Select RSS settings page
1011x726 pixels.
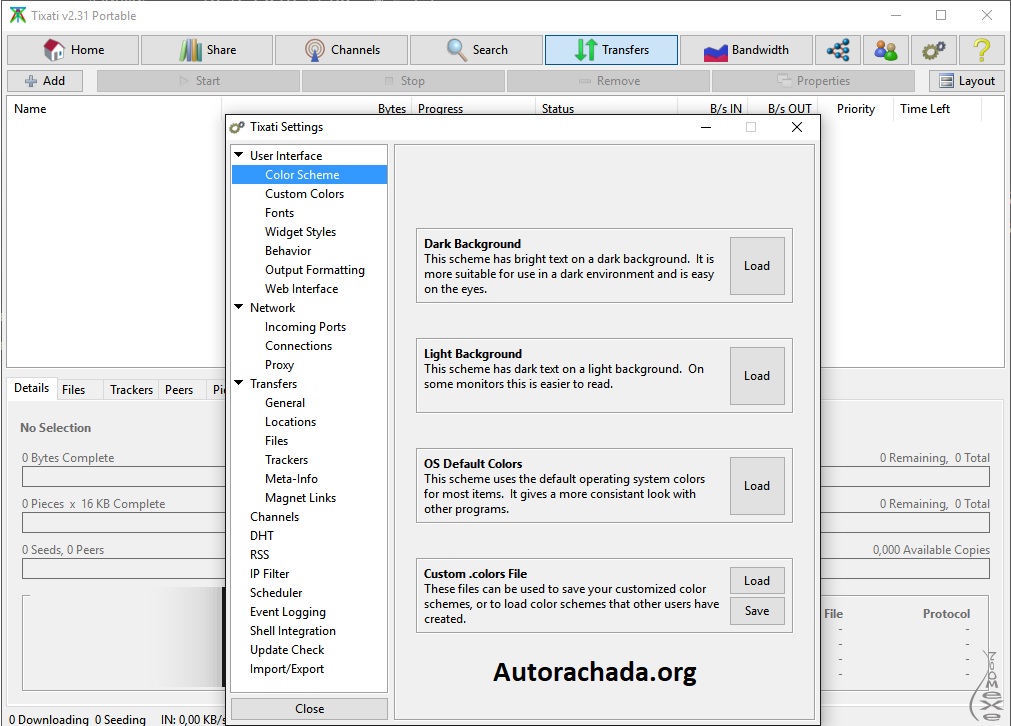(x=259, y=555)
